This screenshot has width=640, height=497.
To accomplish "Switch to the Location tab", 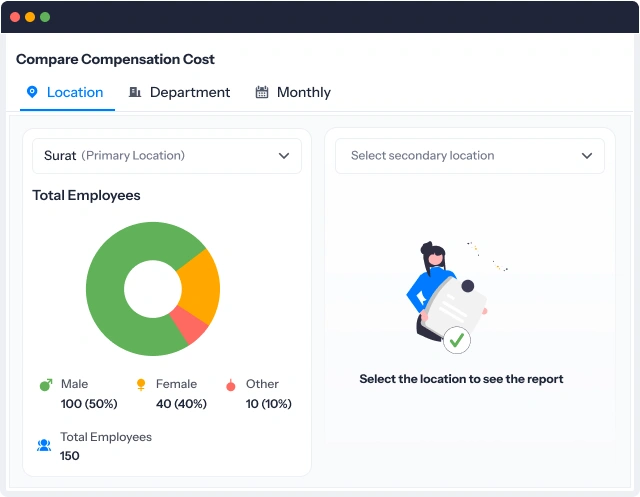I will 67,93.
